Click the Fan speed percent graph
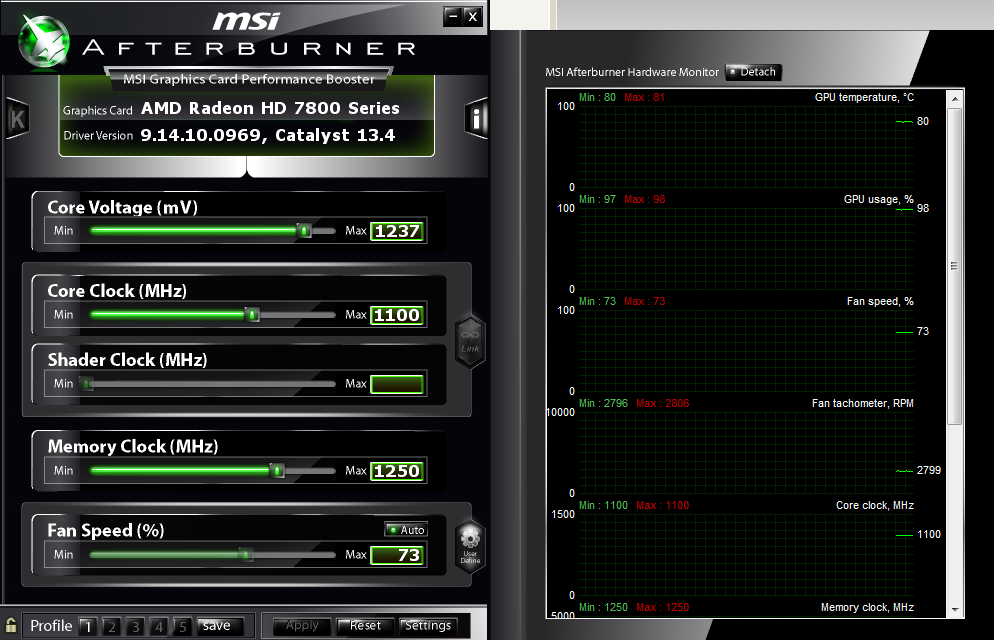The height and width of the screenshot is (640, 994). pos(746,350)
